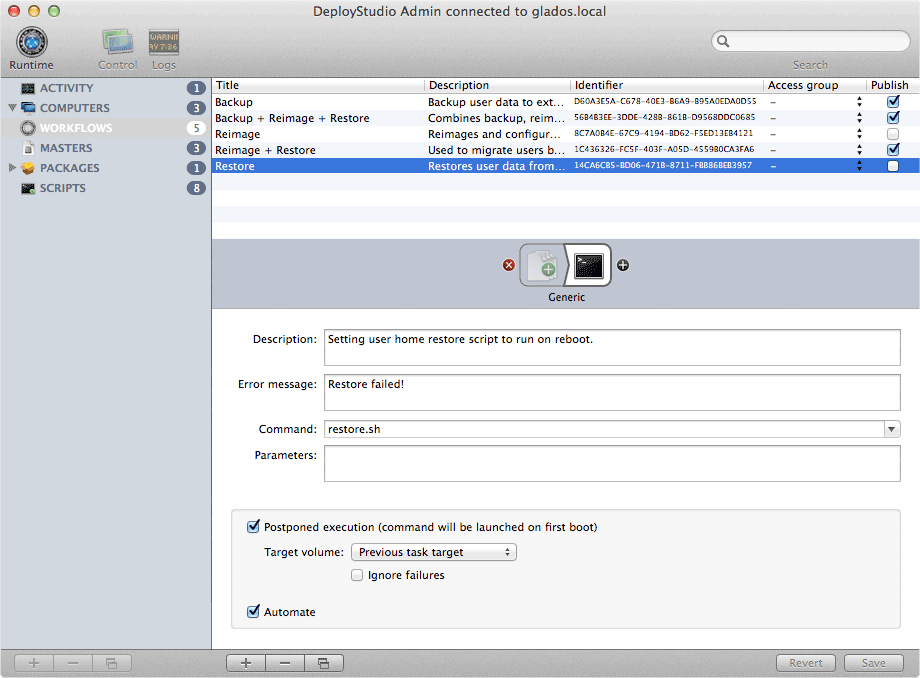Image resolution: width=920 pixels, height=678 pixels.
Task: Click the Runtime toolbar icon
Action: click(x=32, y=44)
